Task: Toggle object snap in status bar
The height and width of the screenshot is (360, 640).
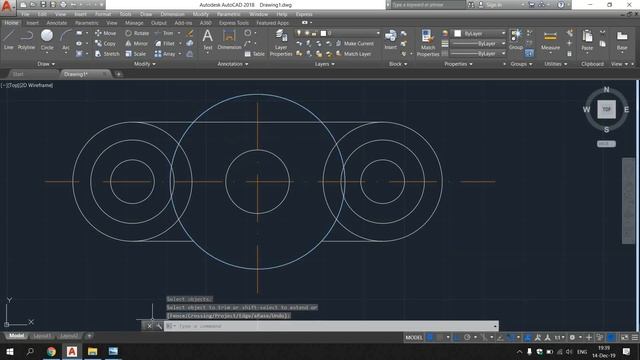Action: pyautogui.click(x=510, y=338)
